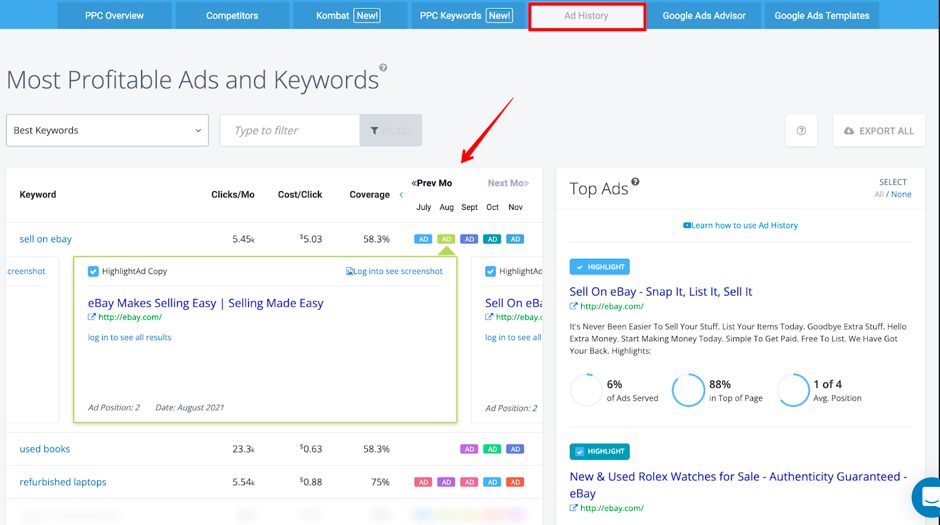This screenshot has width=940, height=525.
Task: Toggle Highlight on Sell On eBay ad
Action: (599, 267)
